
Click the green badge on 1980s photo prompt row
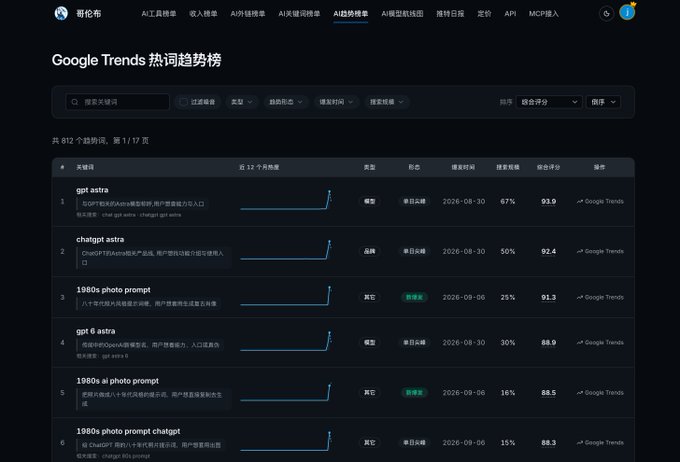tap(414, 297)
